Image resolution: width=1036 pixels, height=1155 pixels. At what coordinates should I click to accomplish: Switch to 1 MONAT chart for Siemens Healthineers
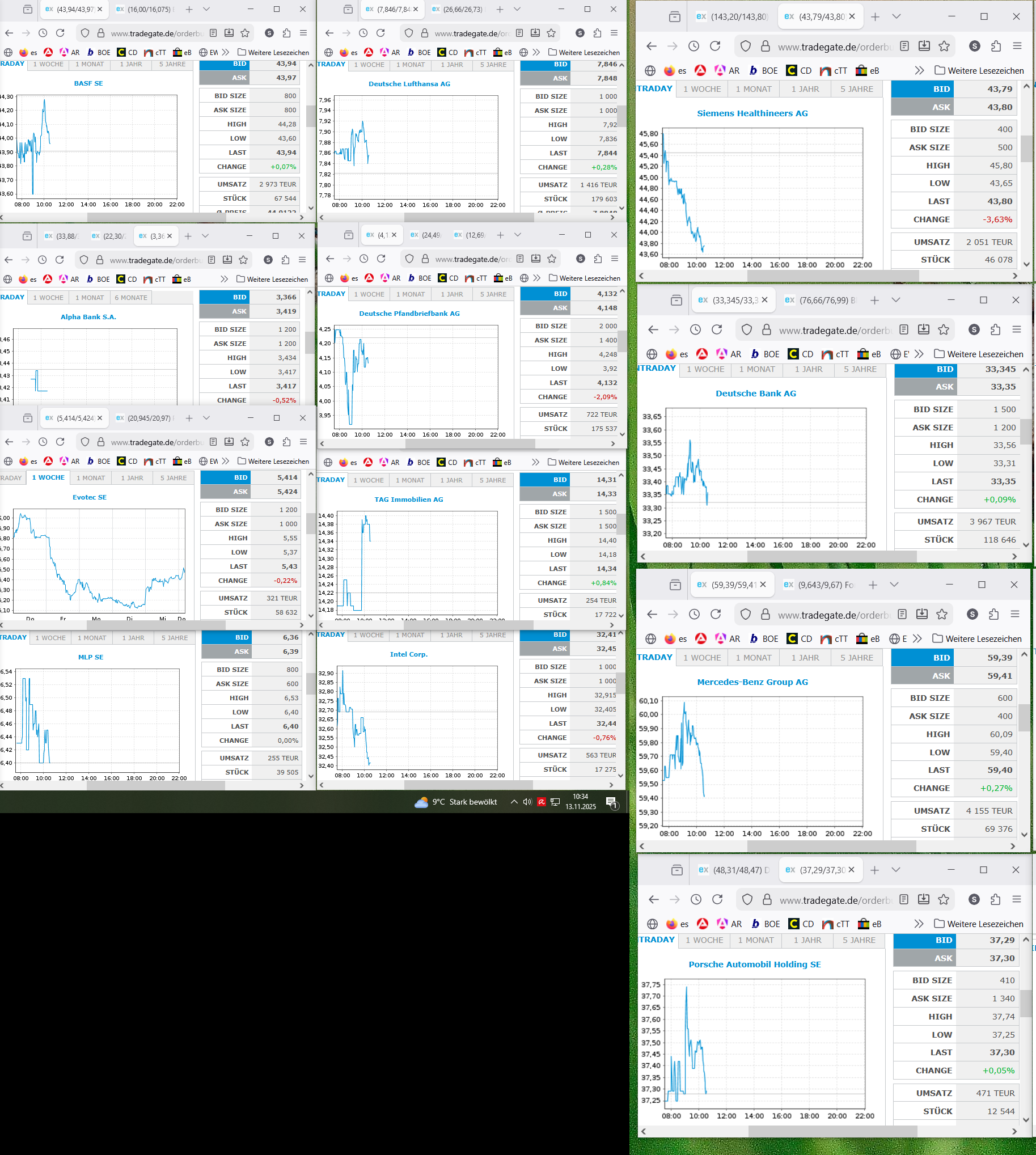753,89
